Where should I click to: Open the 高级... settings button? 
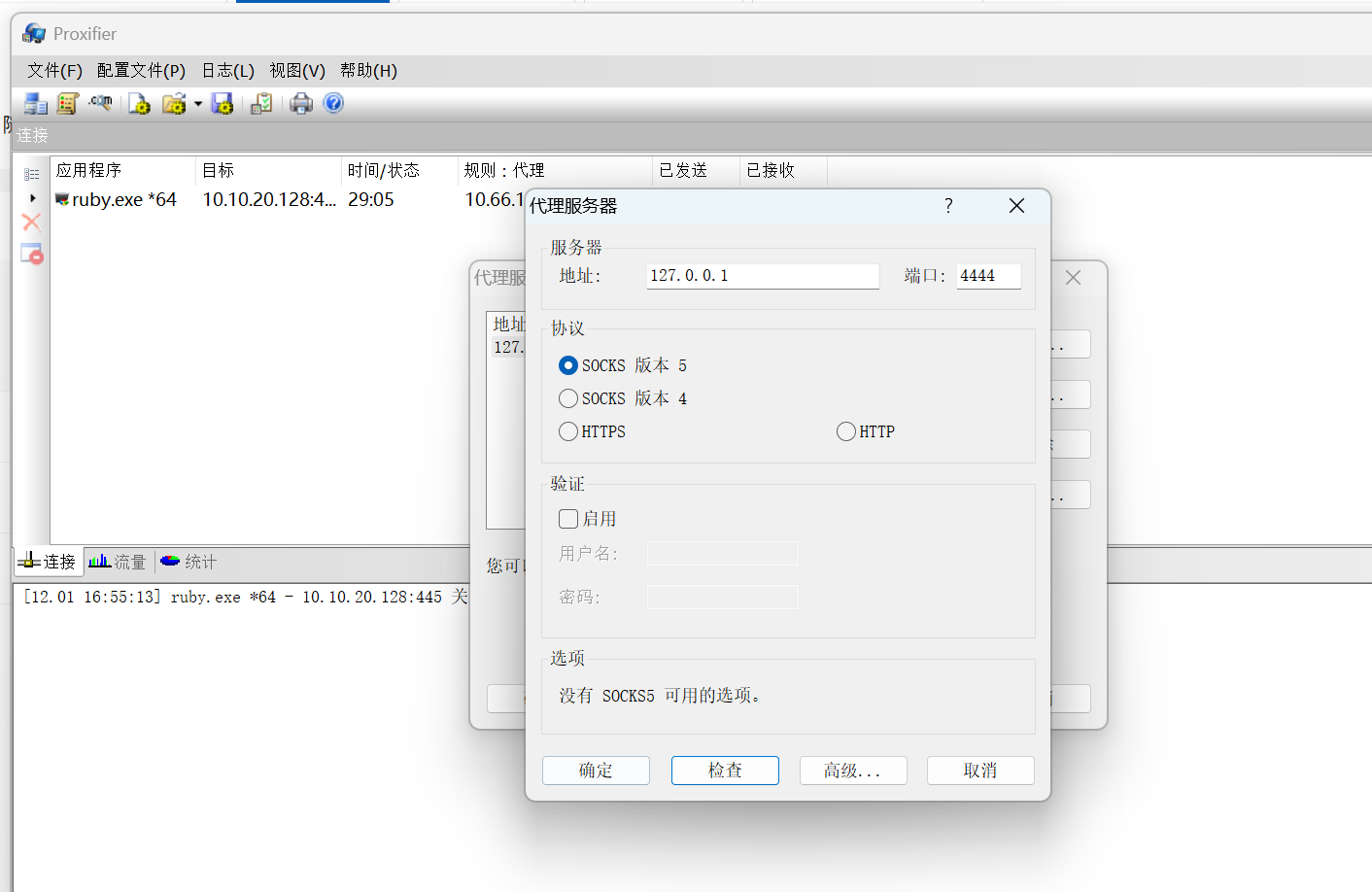[x=853, y=771]
